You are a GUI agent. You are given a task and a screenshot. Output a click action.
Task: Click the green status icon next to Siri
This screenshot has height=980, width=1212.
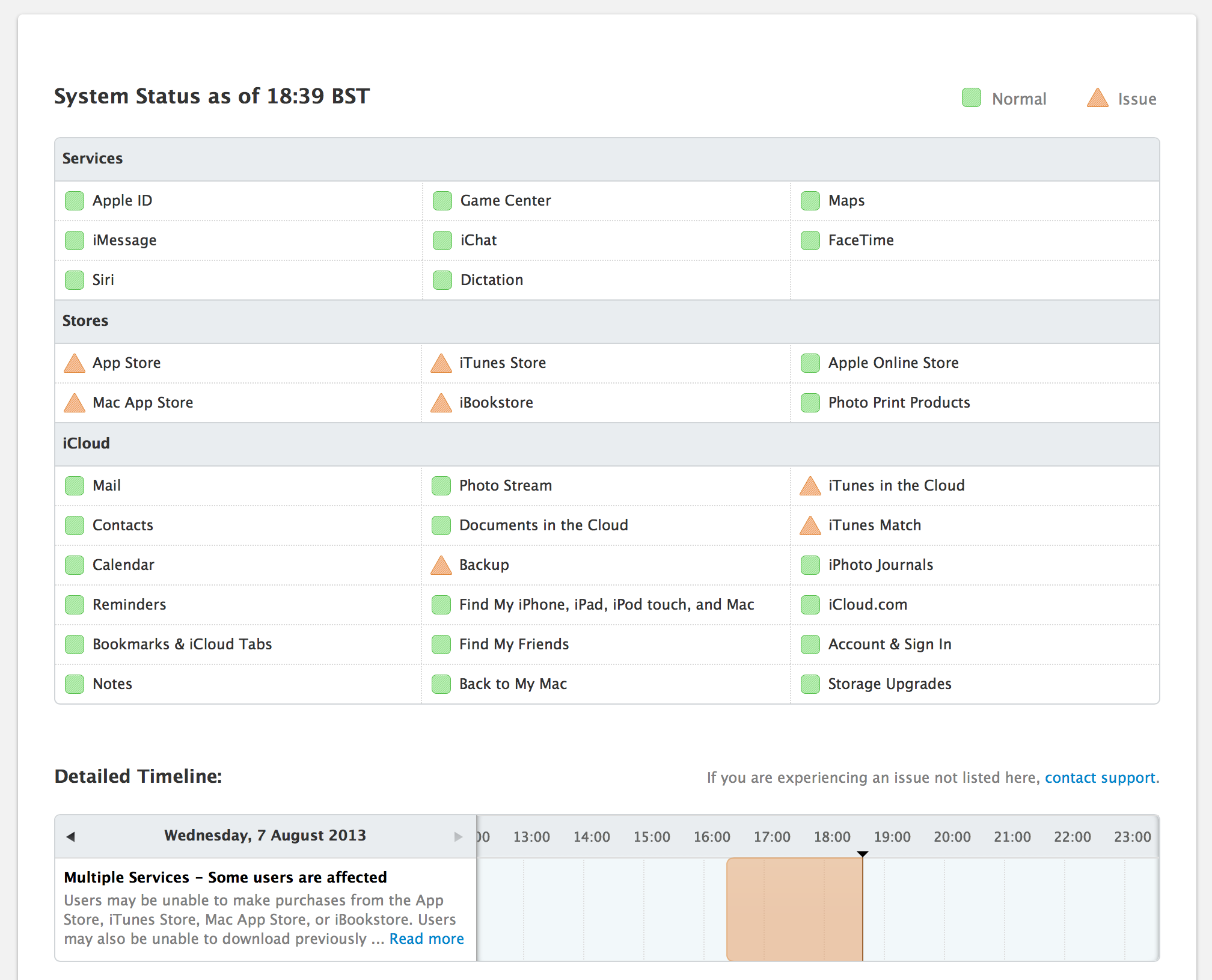75,280
